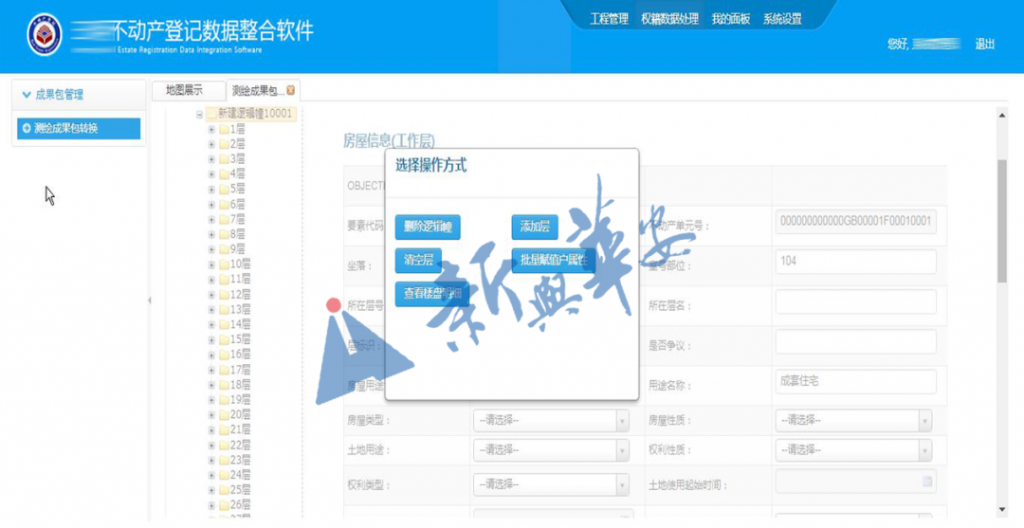Click the 删除逻辑幢 button

point(428,227)
